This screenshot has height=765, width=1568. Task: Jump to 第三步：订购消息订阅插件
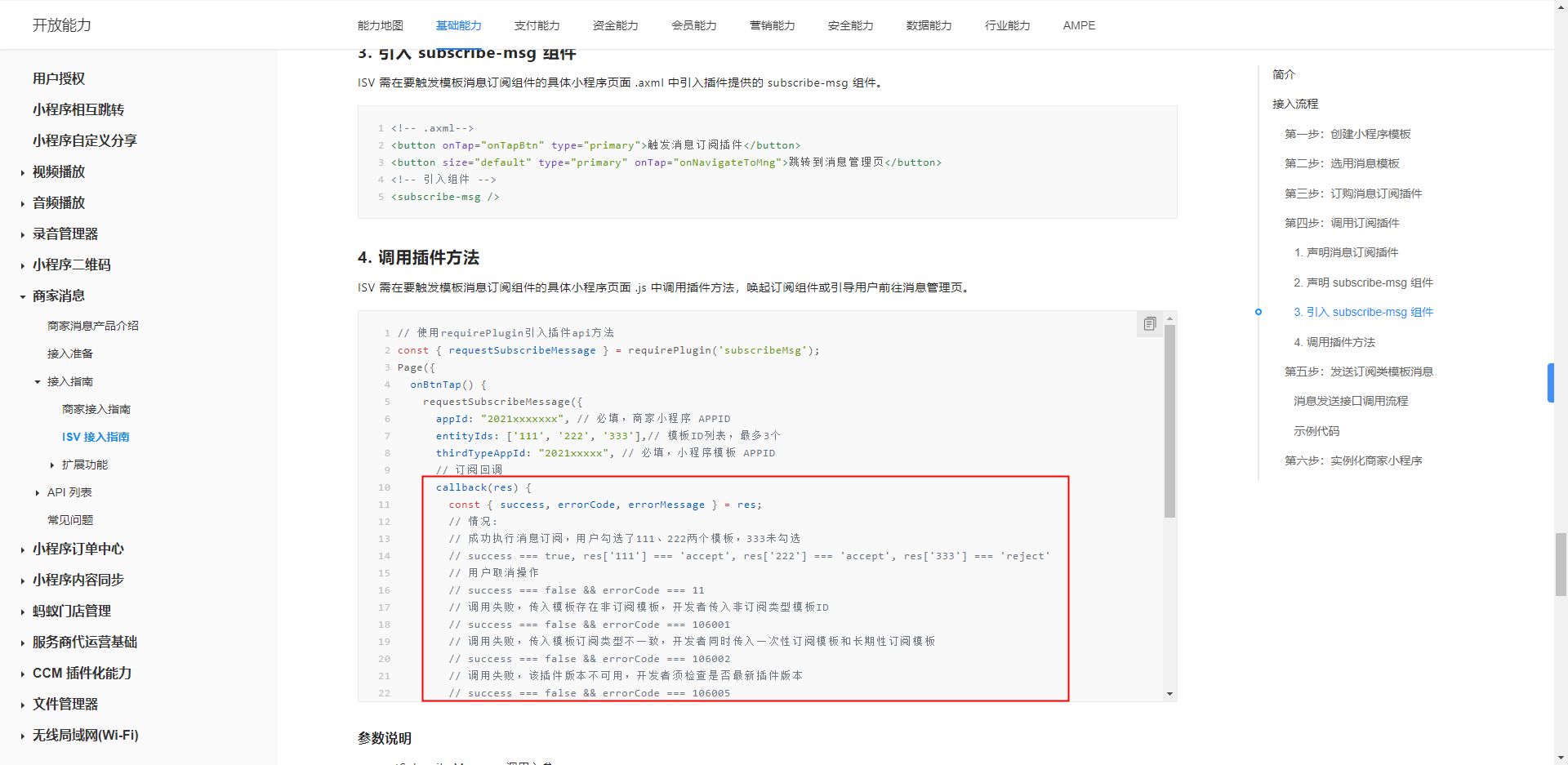[x=1353, y=193]
